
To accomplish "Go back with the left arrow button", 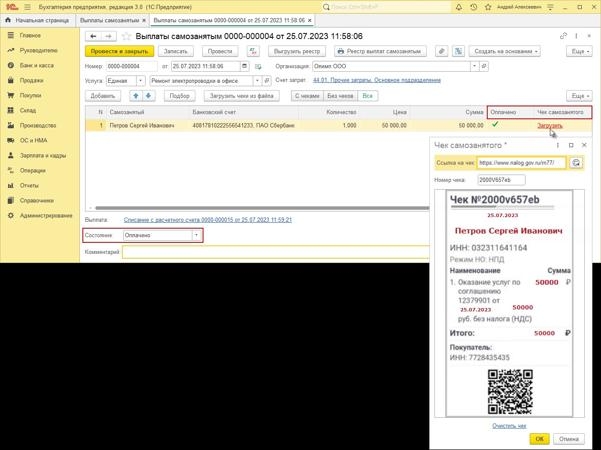I will coord(94,36).
